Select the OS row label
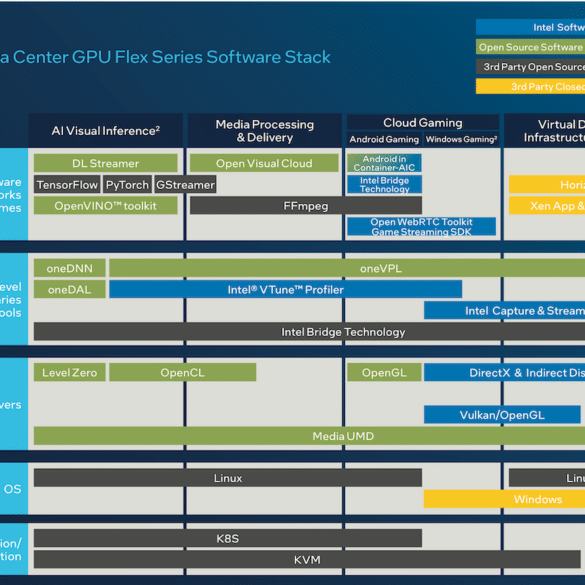The width and height of the screenshot is (585, 585). pos(12,489)
